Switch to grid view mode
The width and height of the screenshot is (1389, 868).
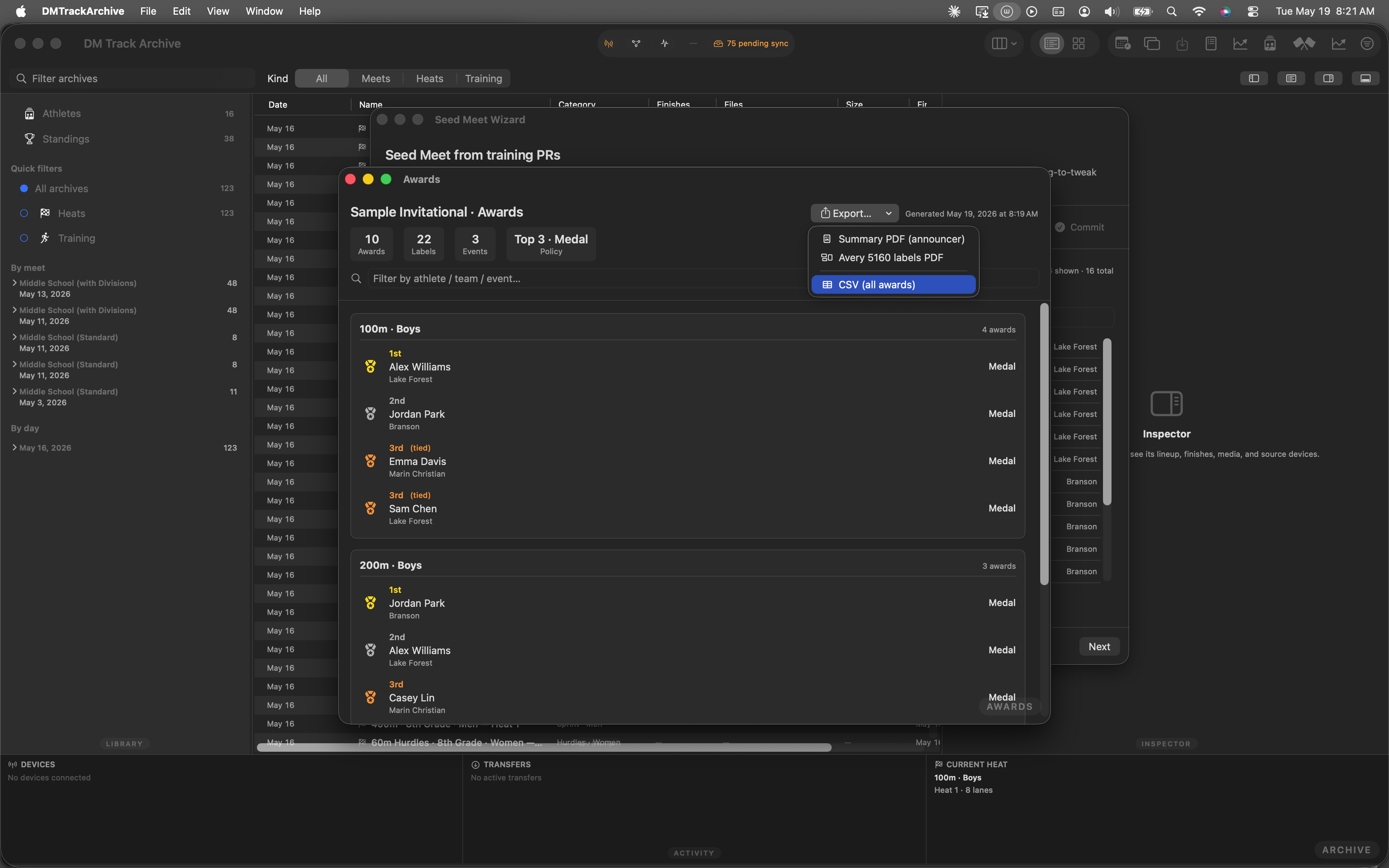point(1079,44)
